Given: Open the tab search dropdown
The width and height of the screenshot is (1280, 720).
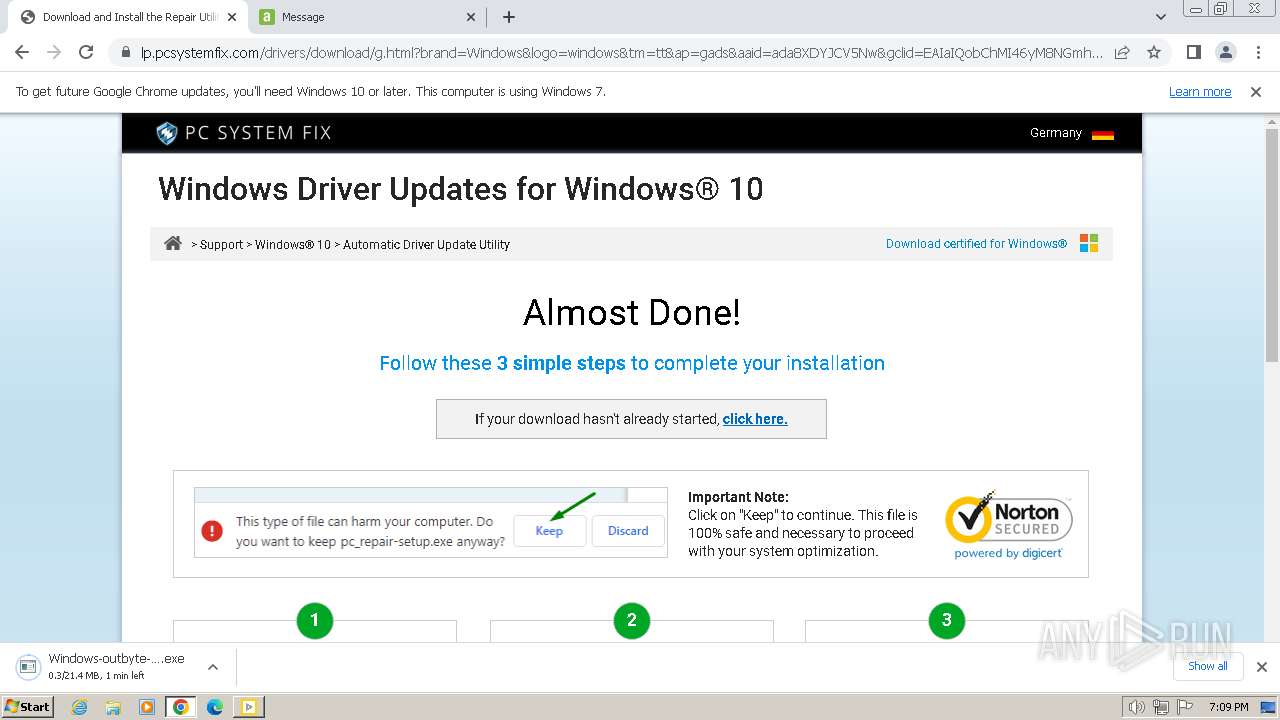Looking at the screenshot, I should click(1161, 17).
